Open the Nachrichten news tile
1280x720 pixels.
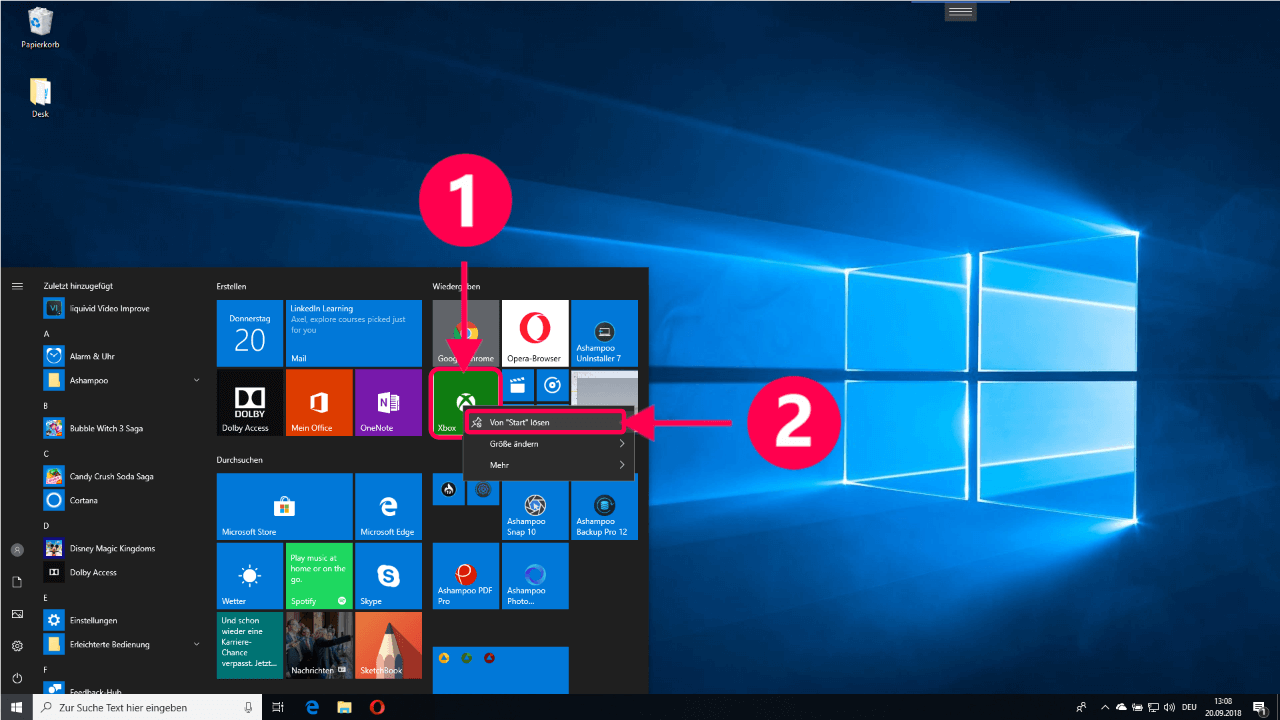[x=319, y=645]
